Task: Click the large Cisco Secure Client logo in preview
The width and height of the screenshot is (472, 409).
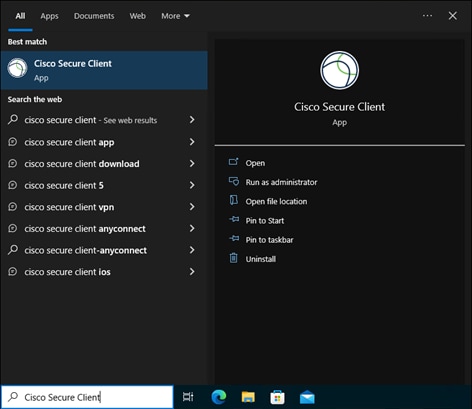Action: point(339,70)
